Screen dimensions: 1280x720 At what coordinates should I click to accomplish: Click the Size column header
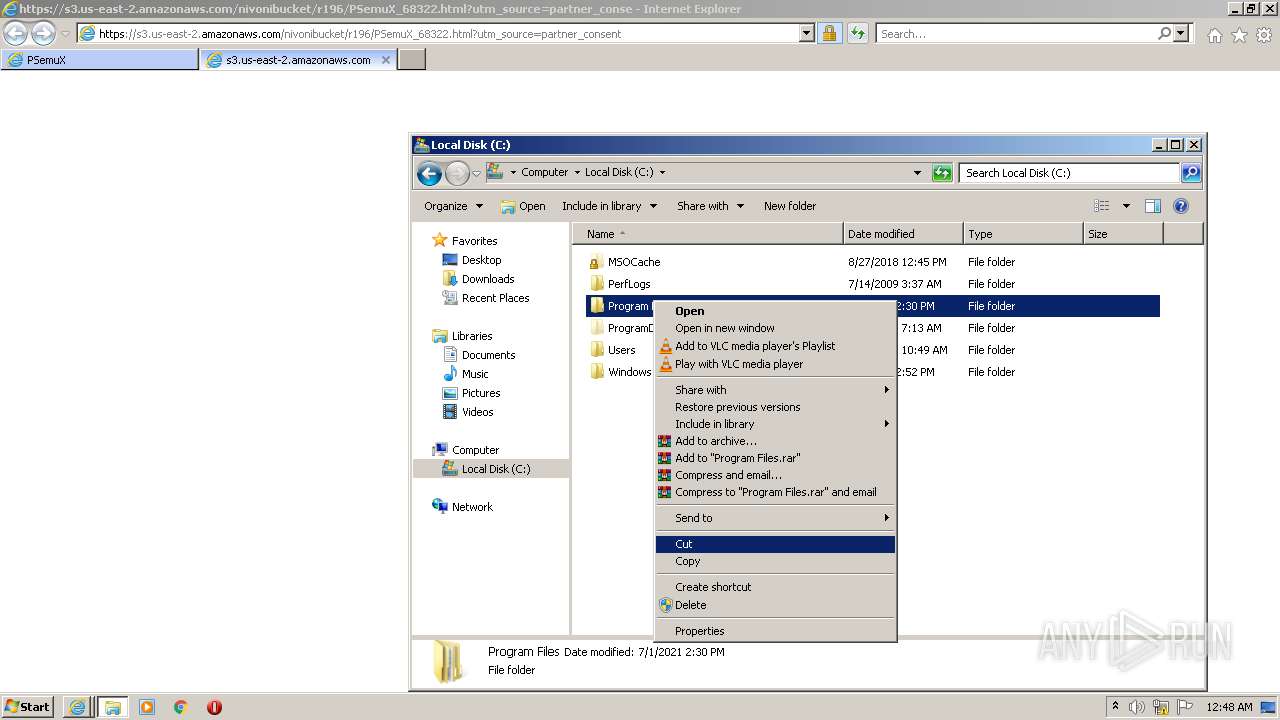tap(1123, 234)
